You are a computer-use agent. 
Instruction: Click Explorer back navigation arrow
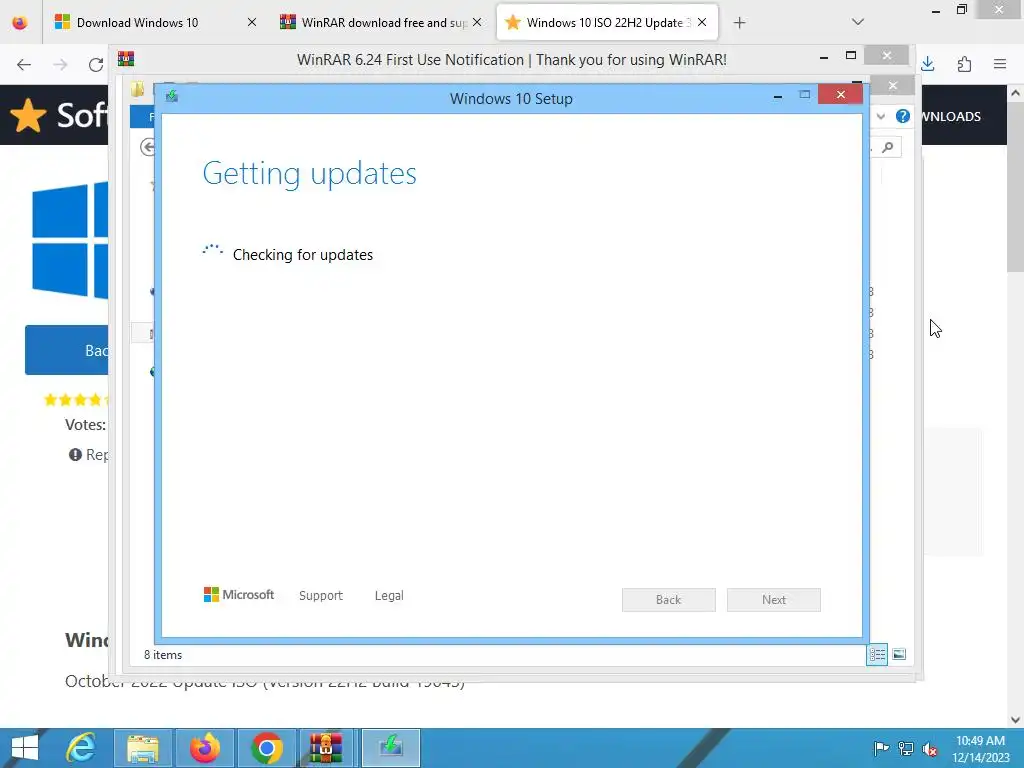(x=148, y=147)
